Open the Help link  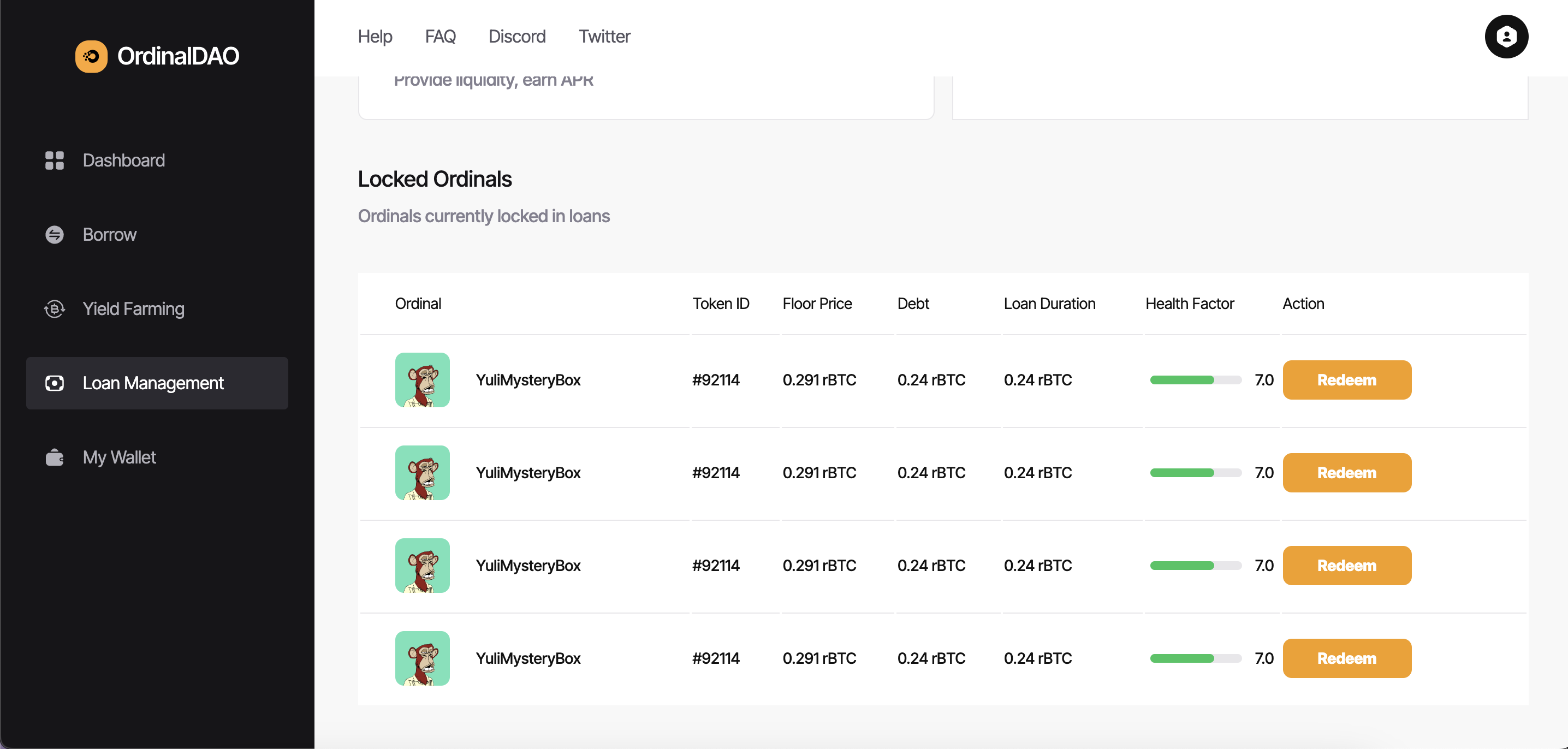375,37
